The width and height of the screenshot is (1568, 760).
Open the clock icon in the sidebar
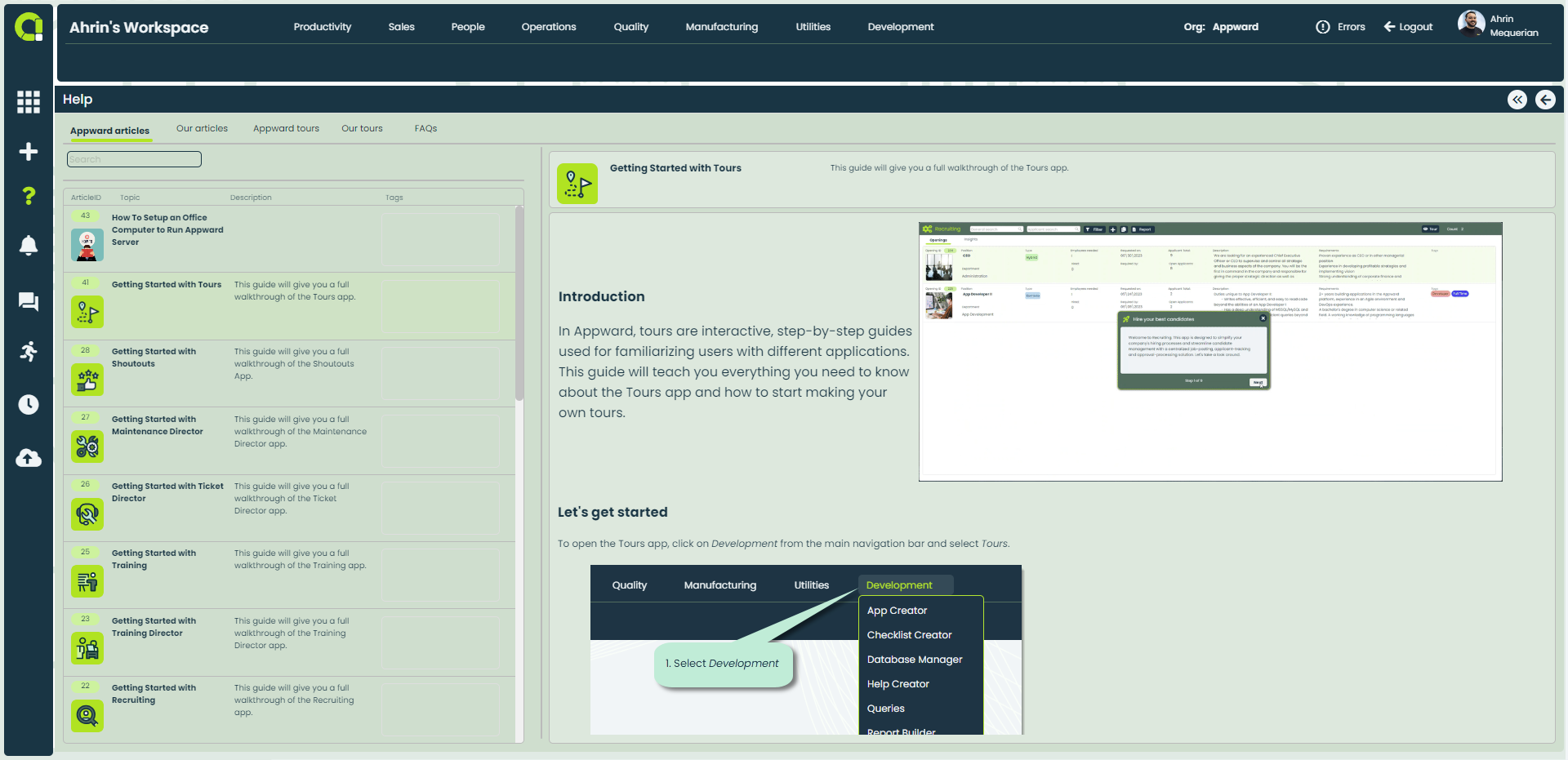click(29, 405)
